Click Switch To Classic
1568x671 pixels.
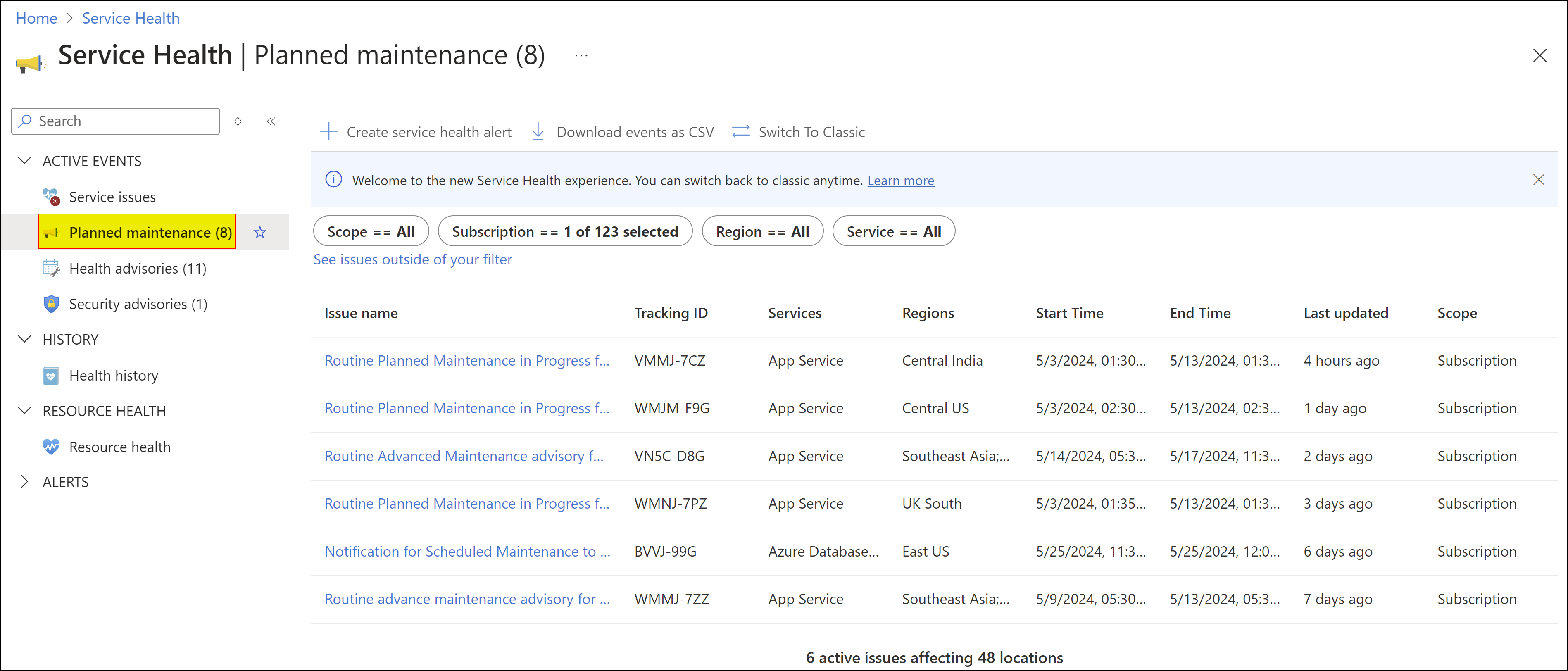(x=811, y=132)
